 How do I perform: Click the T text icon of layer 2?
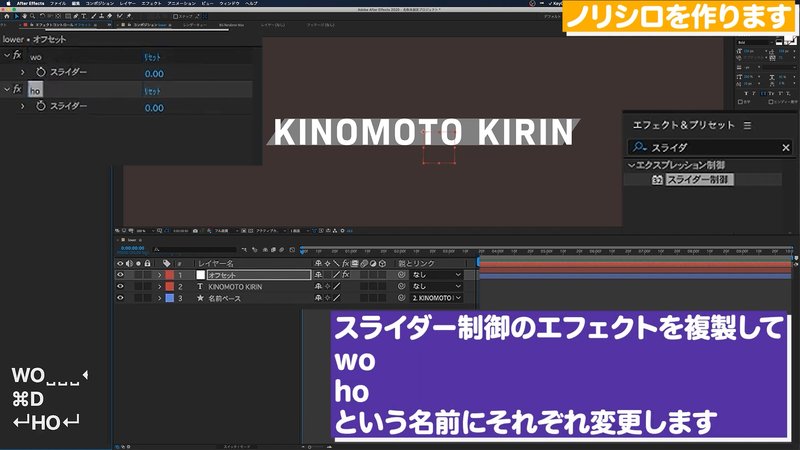(200, 287)
